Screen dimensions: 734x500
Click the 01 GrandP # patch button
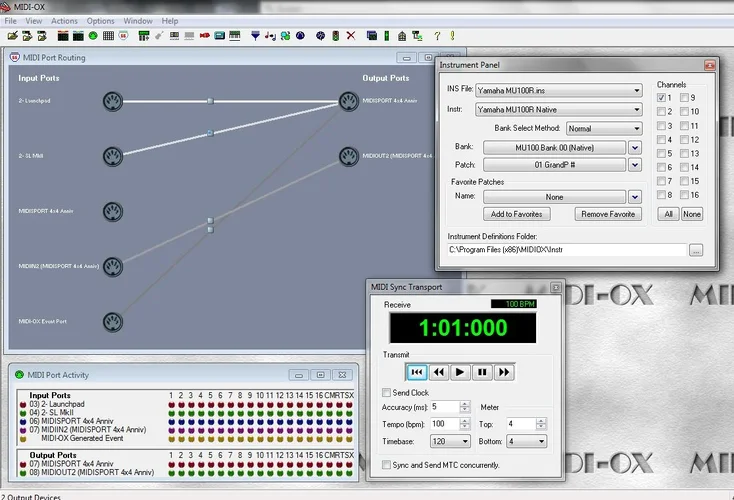point(555,165)
